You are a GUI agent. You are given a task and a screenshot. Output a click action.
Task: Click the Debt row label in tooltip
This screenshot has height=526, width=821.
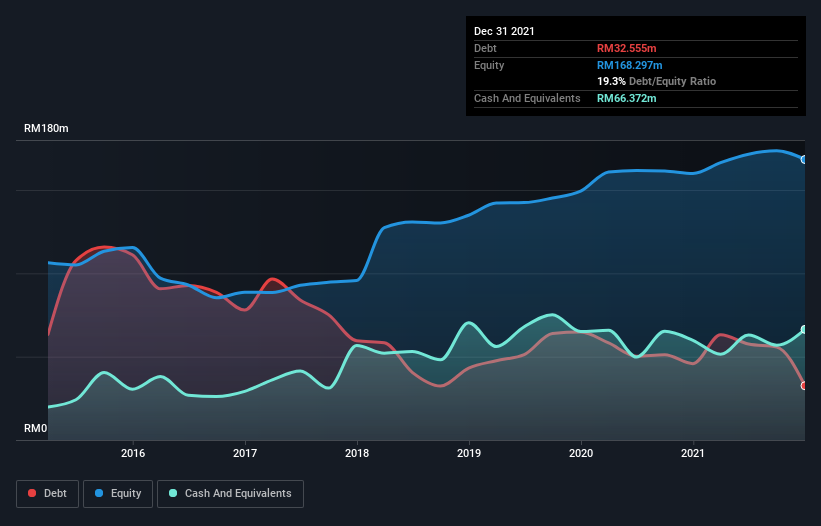click(x=485, y=48)
